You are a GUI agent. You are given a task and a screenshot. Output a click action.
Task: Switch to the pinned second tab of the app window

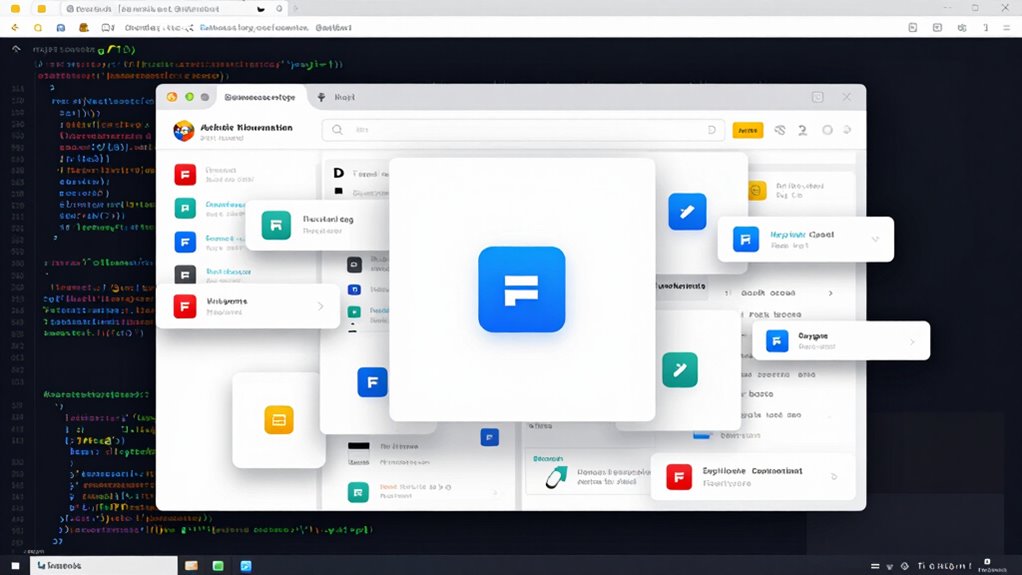[337, 97]
